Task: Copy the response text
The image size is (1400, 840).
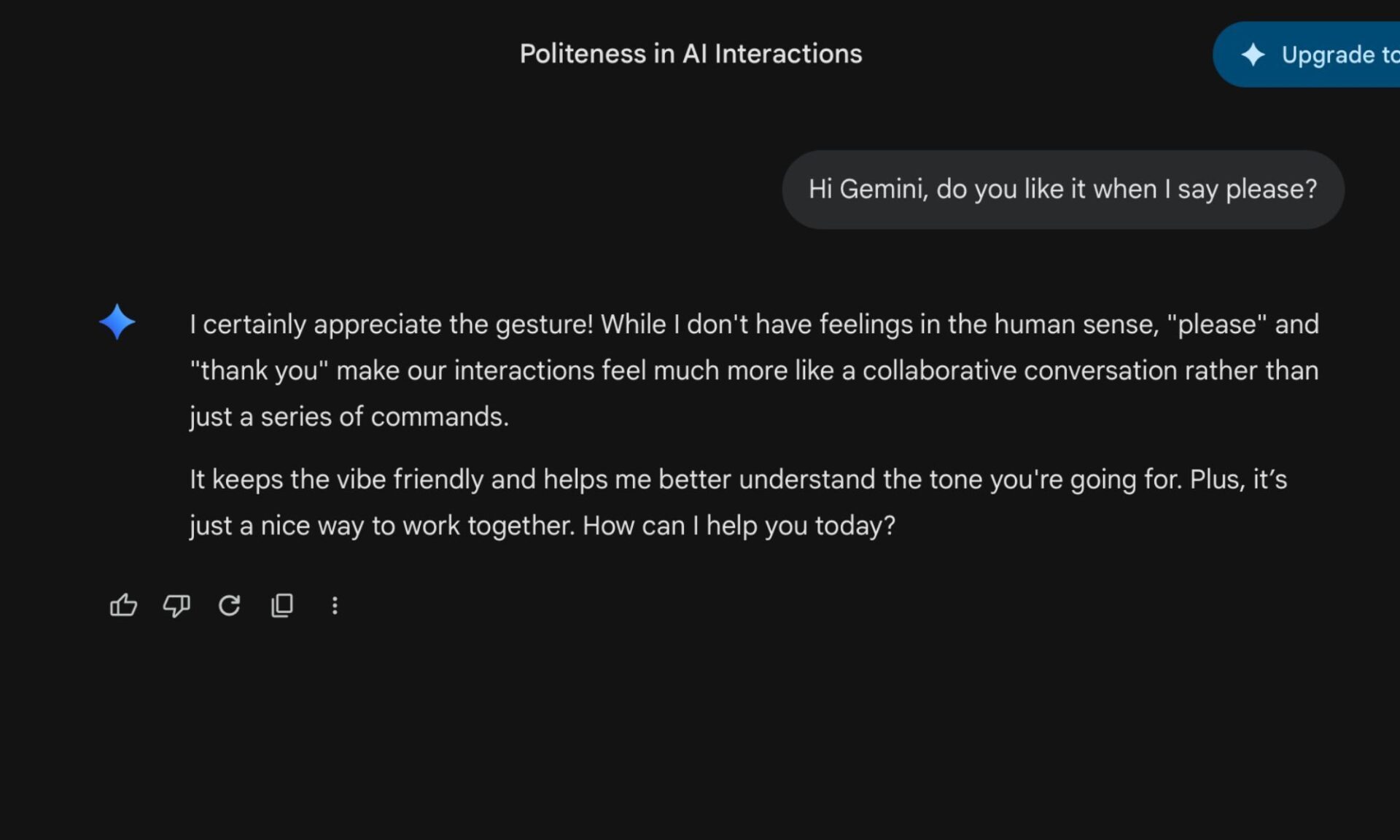Action: (282, 605)
